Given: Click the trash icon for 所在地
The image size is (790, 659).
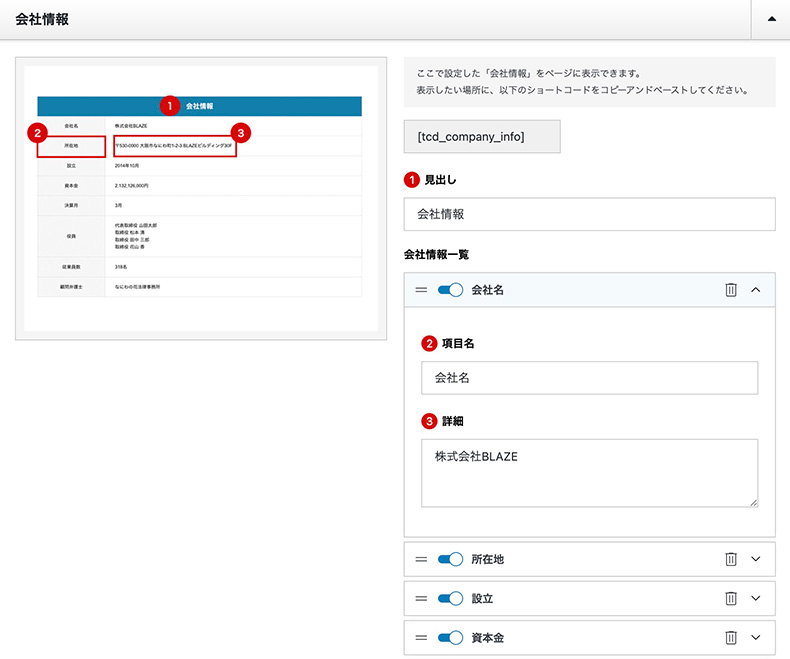Looking at the screenshot, I should [731, 559].
